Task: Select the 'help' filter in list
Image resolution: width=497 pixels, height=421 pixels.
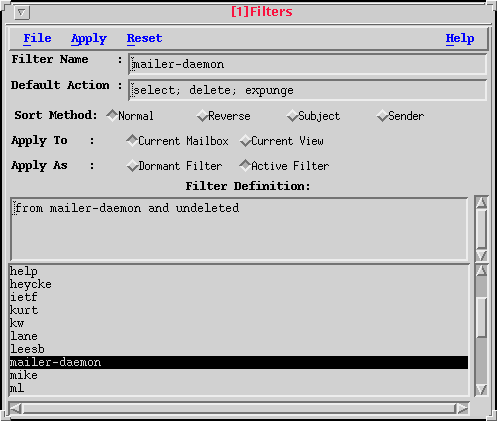Action: point(239,271)
